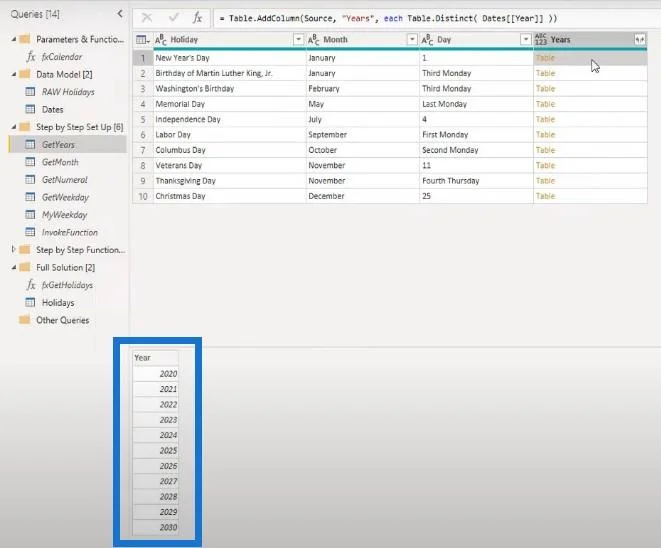Click the 'Second Monday' cell
This screenshot has width=661, height=548.
476,150
